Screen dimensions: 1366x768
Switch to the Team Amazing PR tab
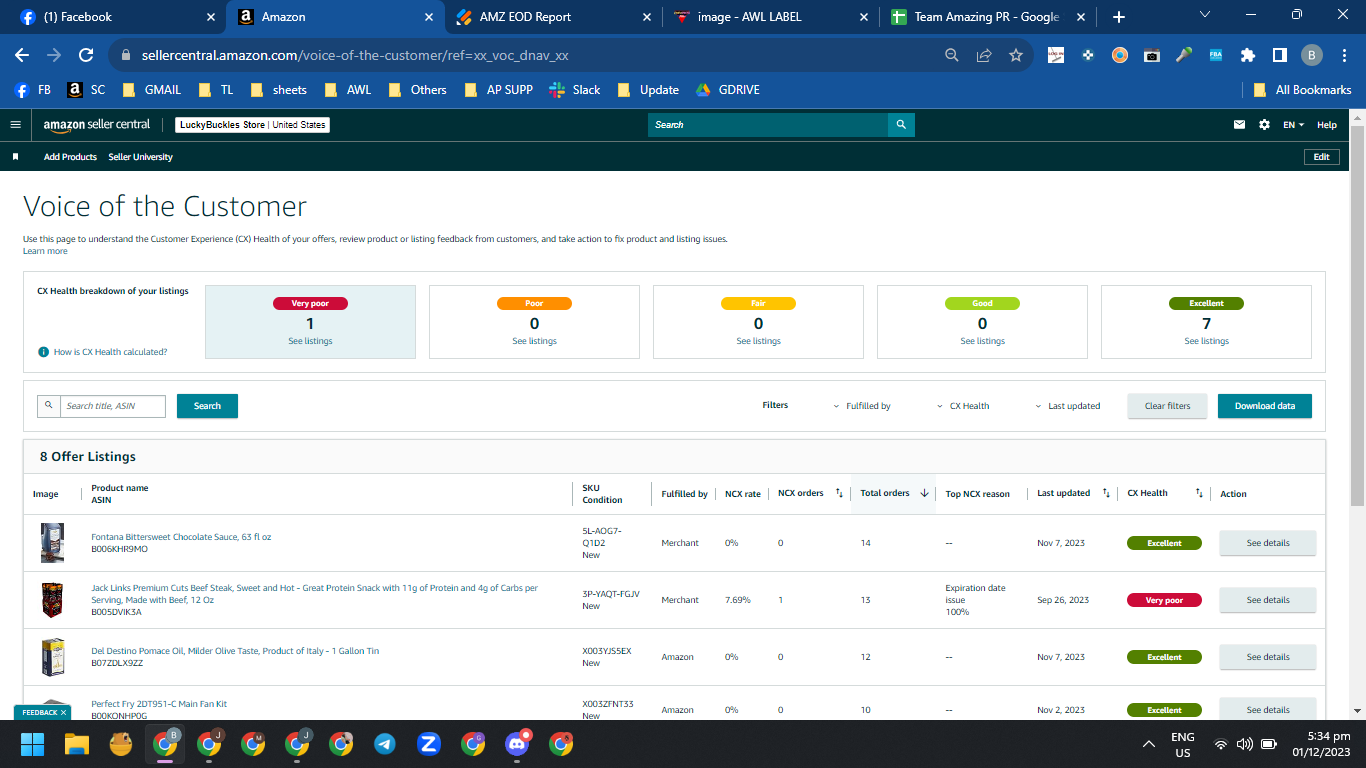987,17
